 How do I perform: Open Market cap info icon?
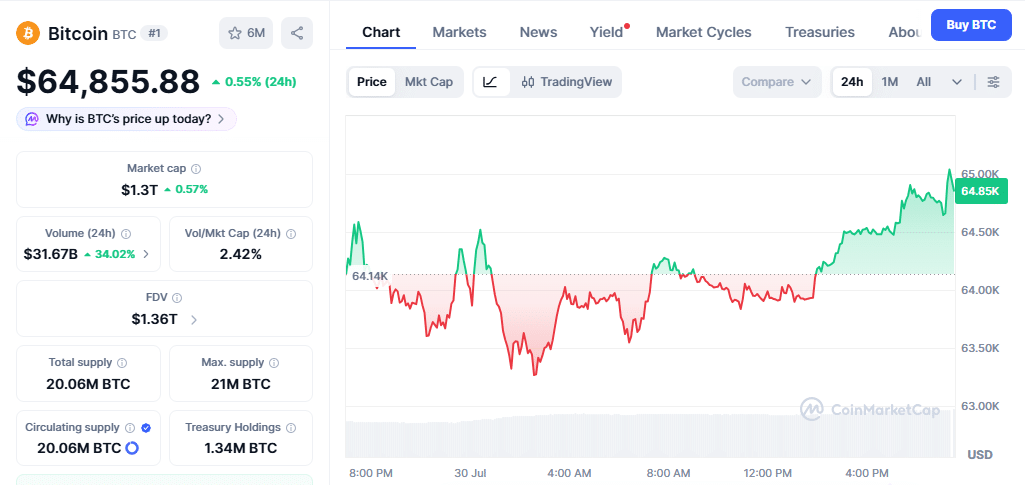pos(196,169)
